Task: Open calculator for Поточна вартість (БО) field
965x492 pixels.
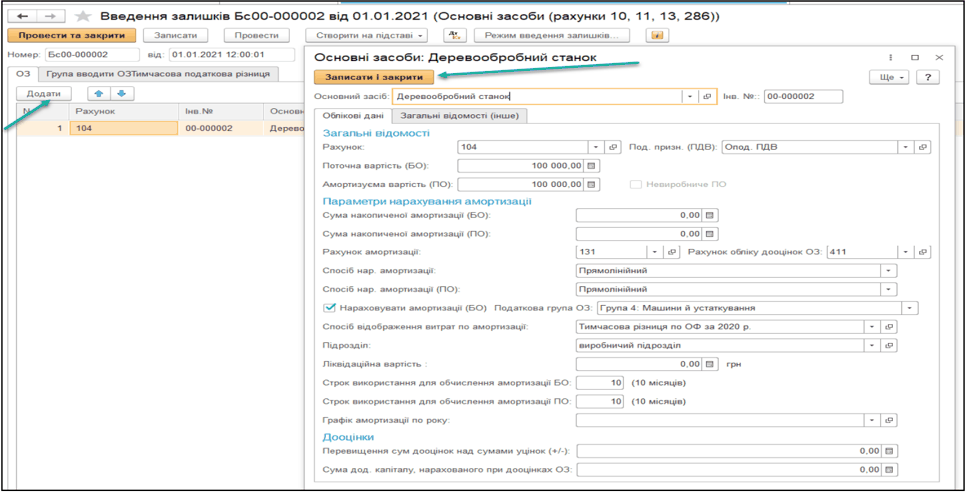Action: tap(592, 166)
